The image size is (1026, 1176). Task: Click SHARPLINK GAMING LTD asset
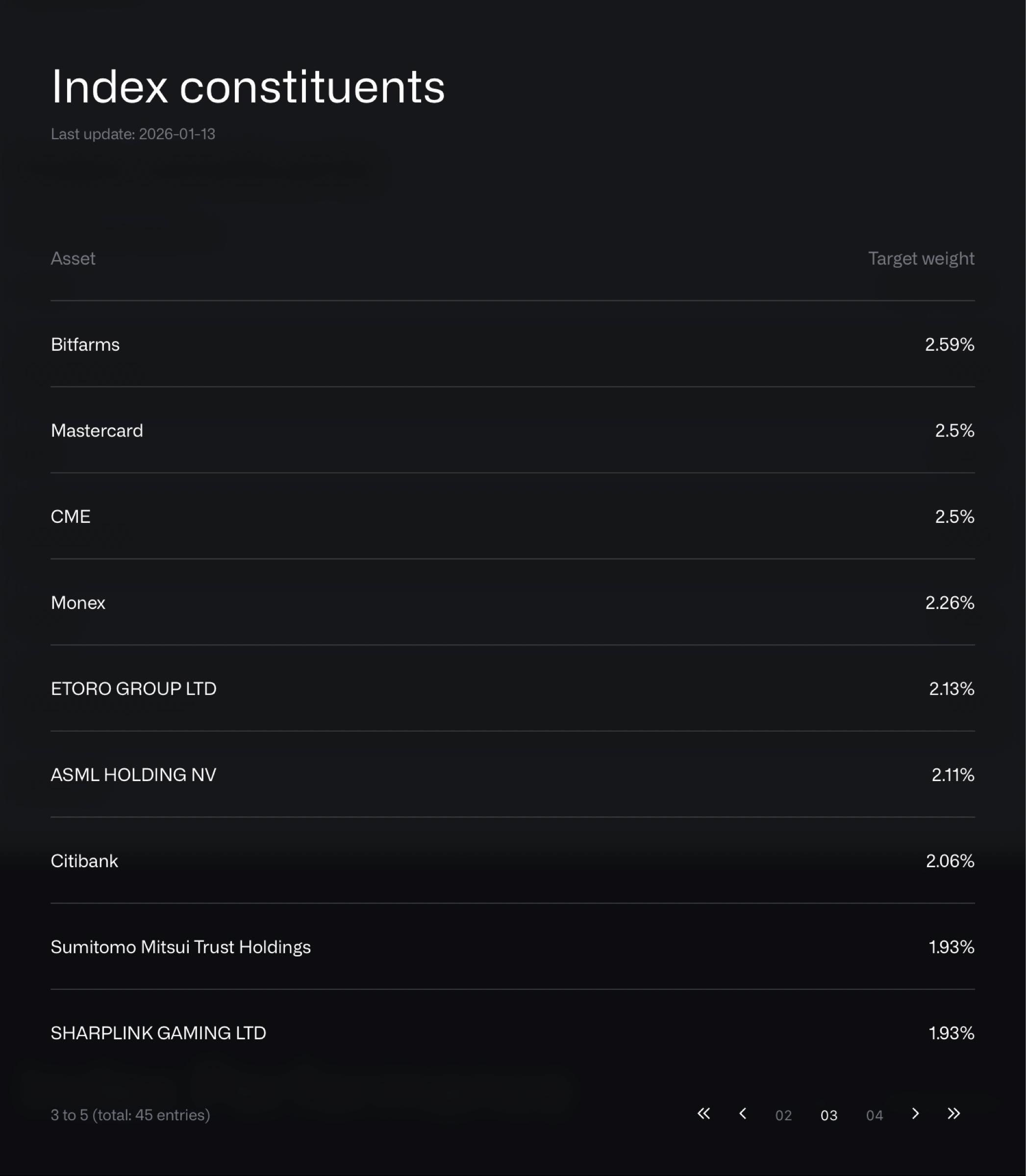(158, 1033)
